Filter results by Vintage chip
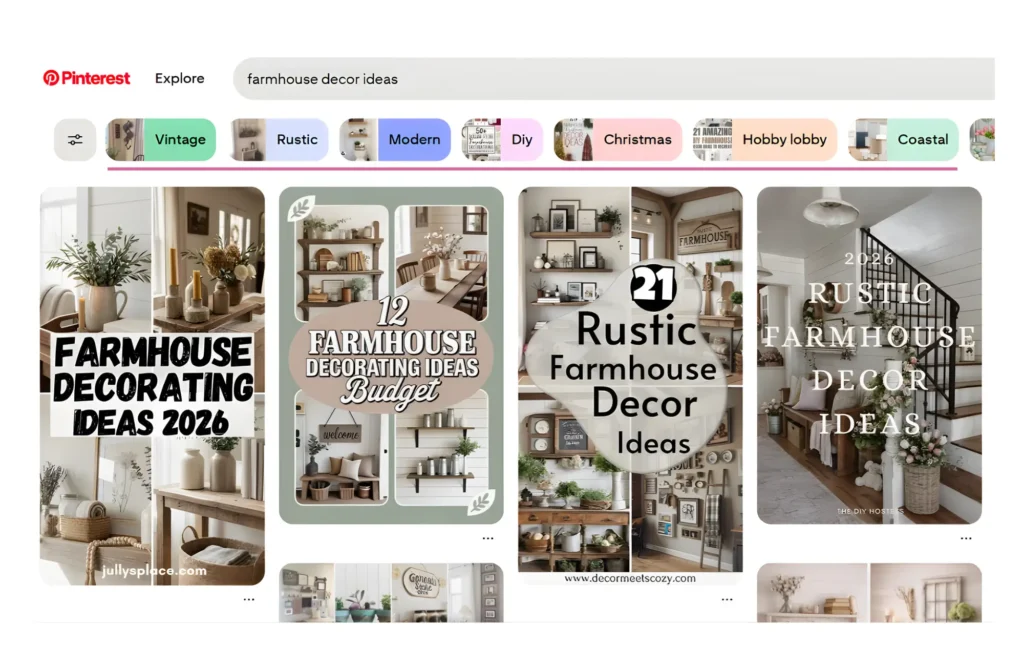The image size is (1024, 666). [x=161, y=140]
